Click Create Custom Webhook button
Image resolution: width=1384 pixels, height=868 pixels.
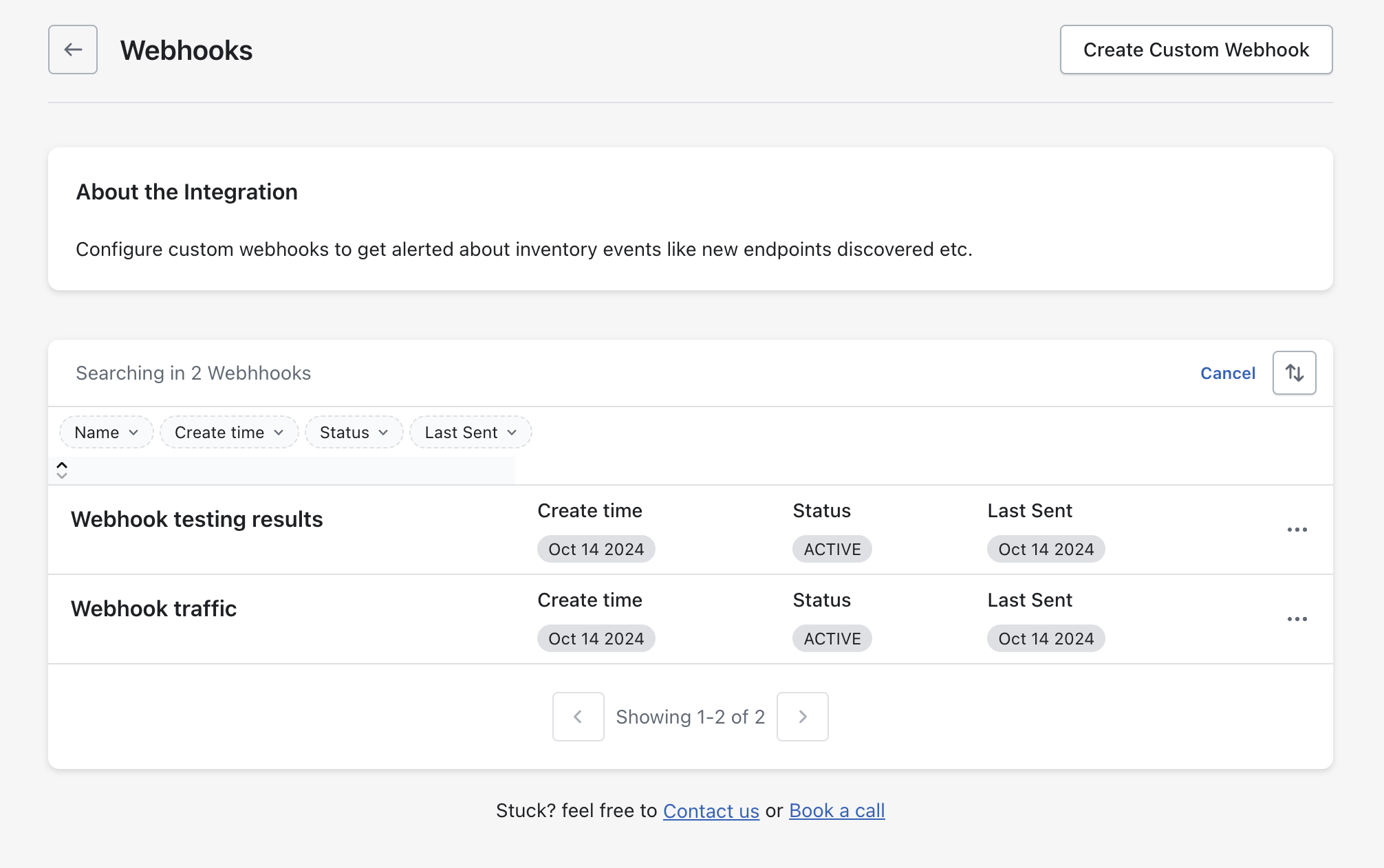(x=1196, y=50)
